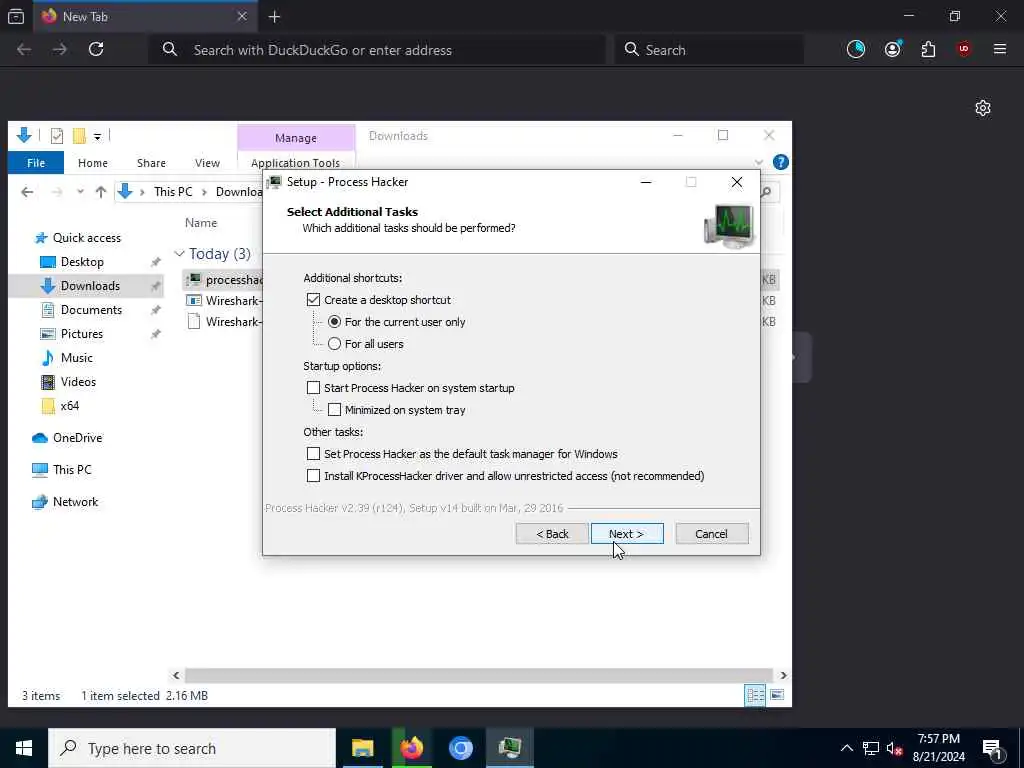The height and width of the screenshot is (768, 1024).
Task: Reload page in Firefox toolbar
Action: 96,49
